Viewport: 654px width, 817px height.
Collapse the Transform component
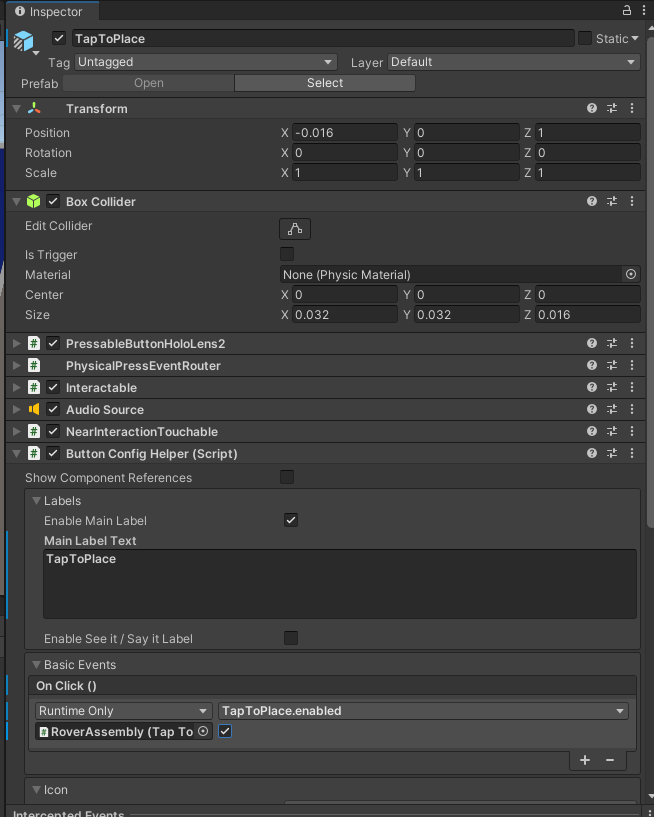(x=17, y=108)
